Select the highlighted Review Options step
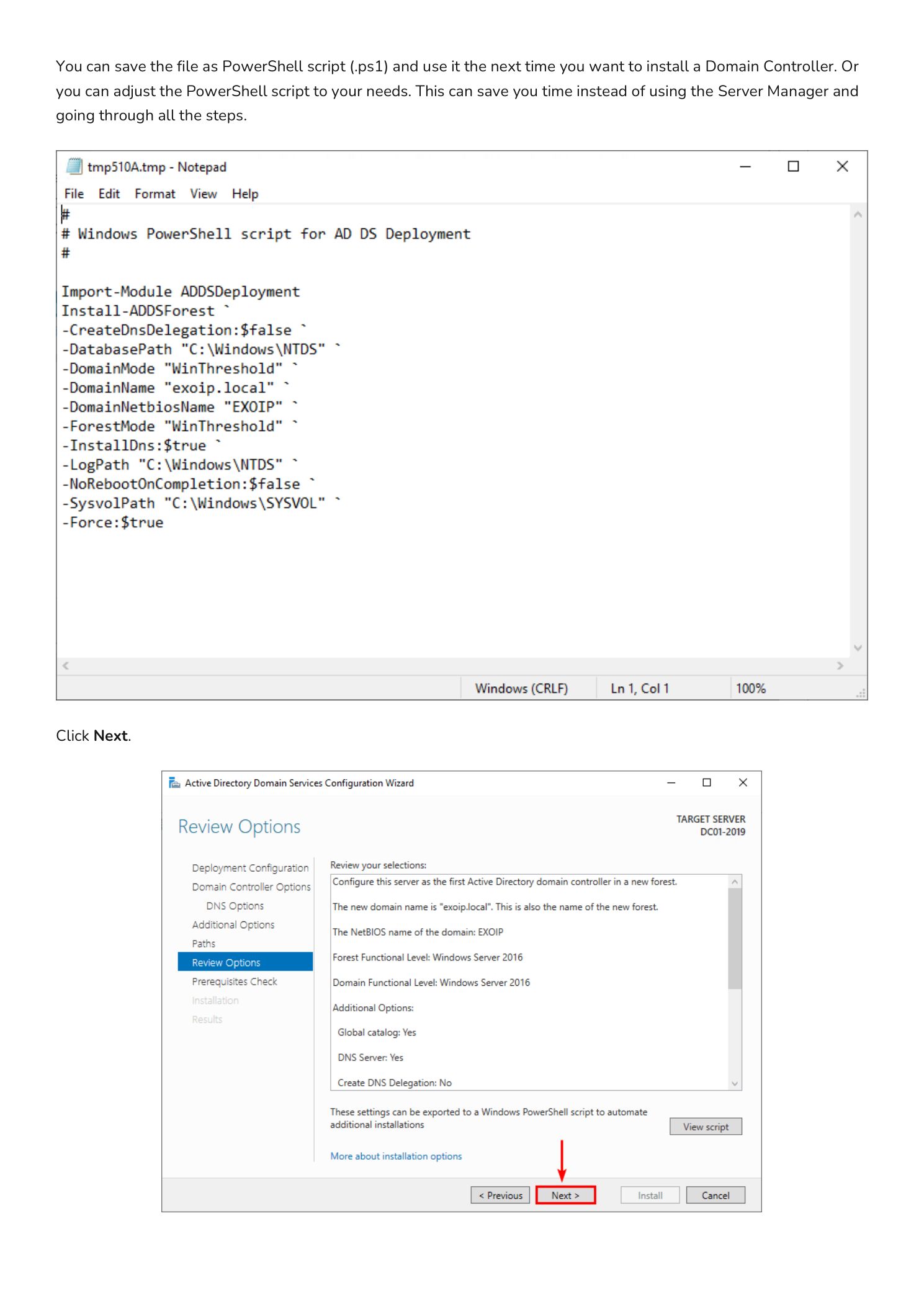Screen dimensions: 924x1306 tap(245, 962)
